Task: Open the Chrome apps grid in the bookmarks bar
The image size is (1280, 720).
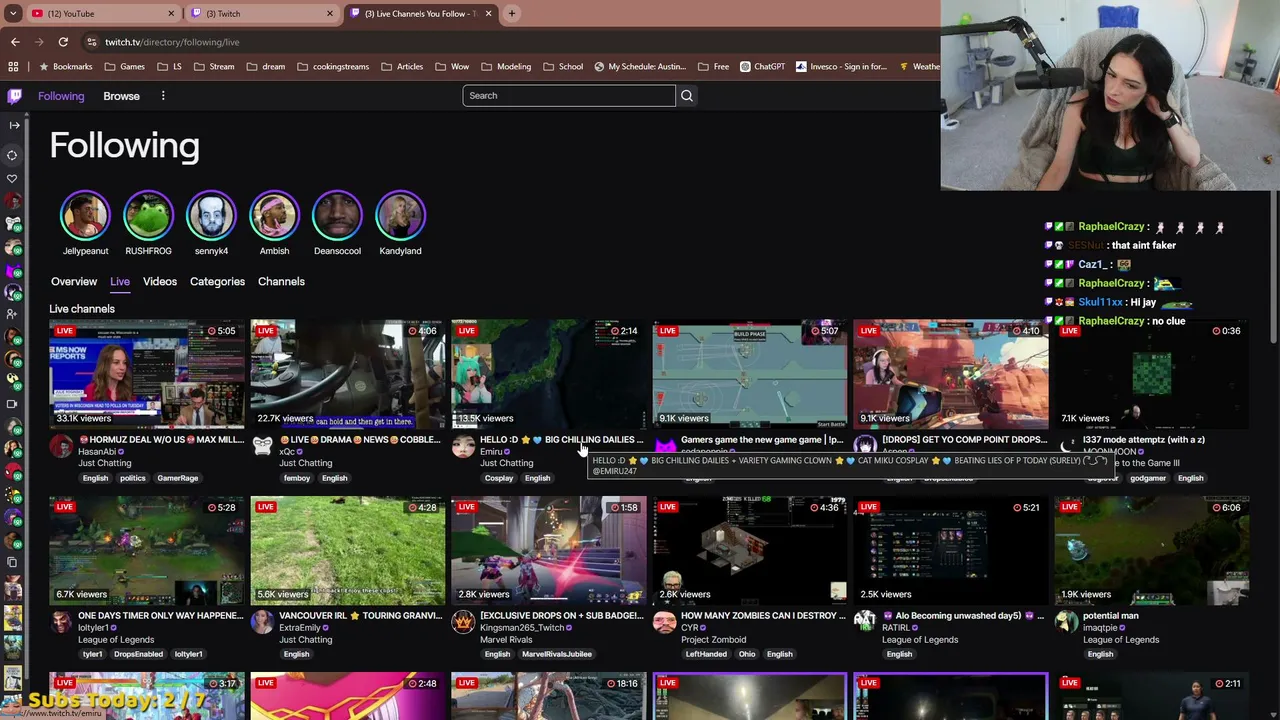Action: [14, 67]
